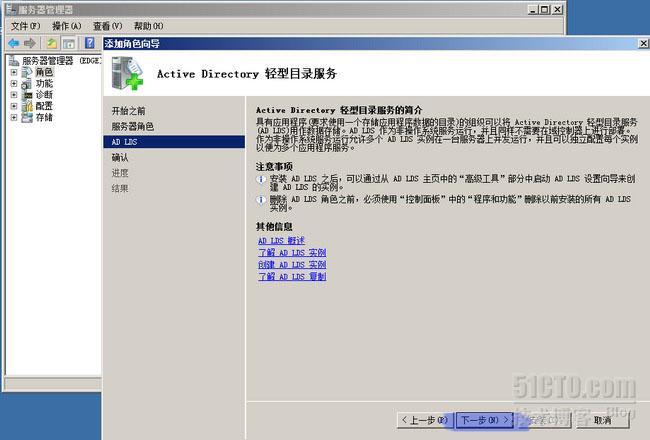Screen dimensions: 650x440
Task: Click the 配置 node icon in tree
Action: click(x=27, y=106)
